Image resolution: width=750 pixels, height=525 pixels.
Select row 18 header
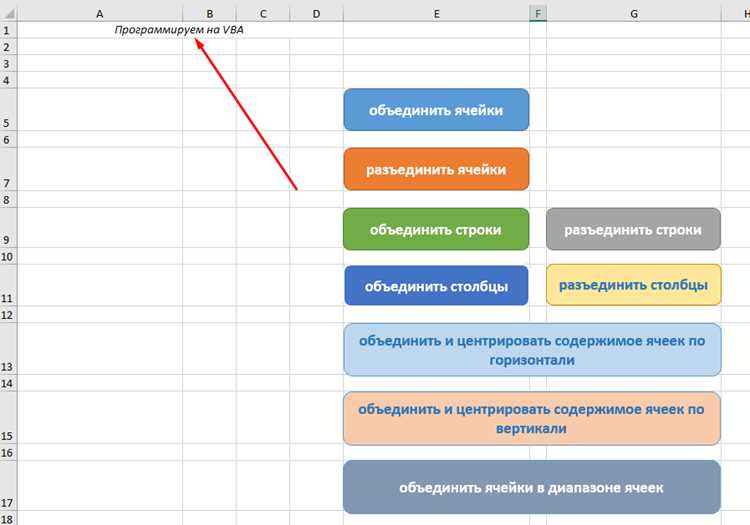tap(8, 518)
